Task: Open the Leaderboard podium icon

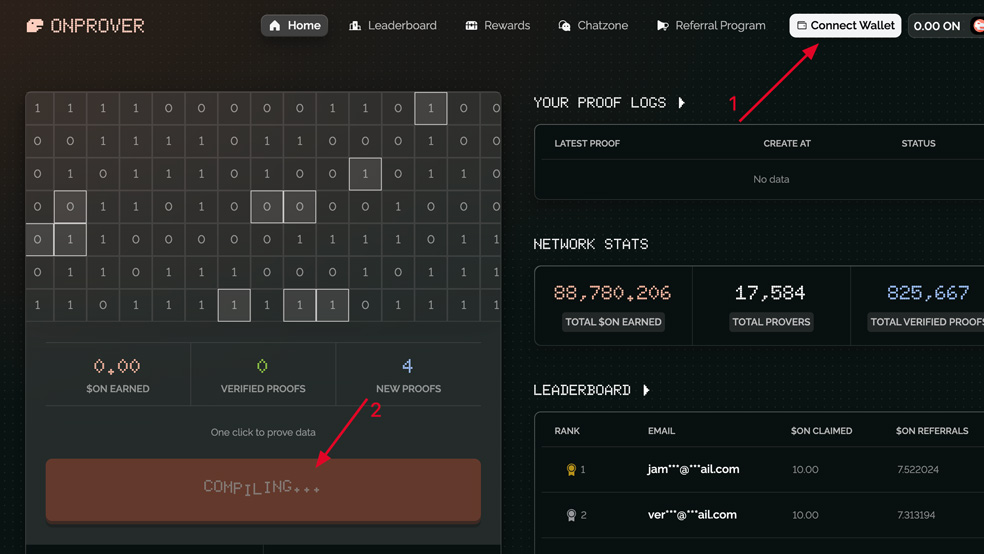Action: [355, 26]
